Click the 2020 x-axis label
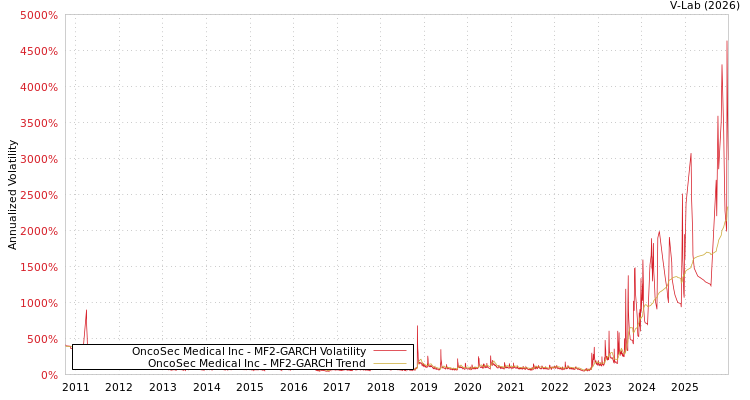The height and width of the screenshot is (400, 750). pyautogui.click(x=468, y=387)
